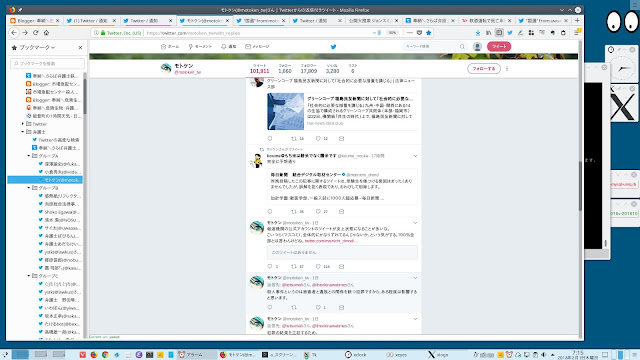The image size is (640, 360).
Task: Switch to the last Twitter search tab
Action: 543,20
